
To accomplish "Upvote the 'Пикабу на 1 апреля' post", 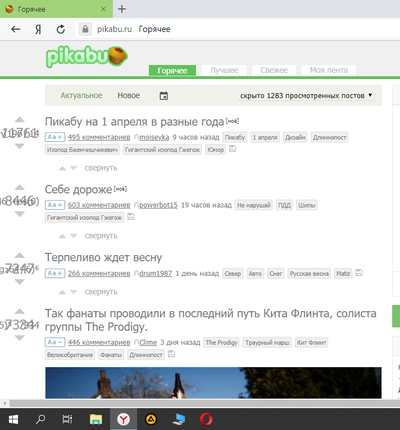I will [x=20, y=119].
